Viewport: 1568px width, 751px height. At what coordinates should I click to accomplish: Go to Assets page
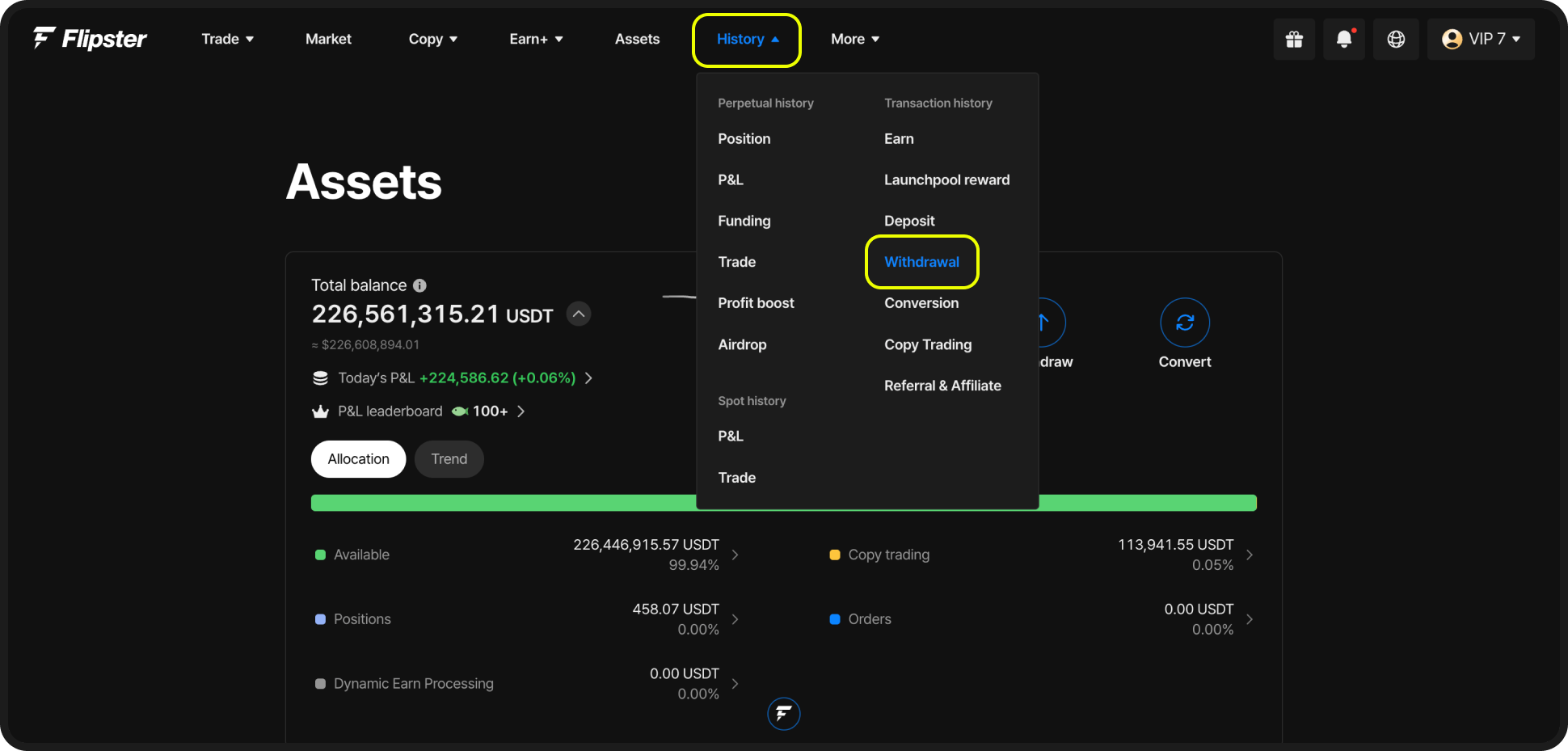(x=637, y=39)
